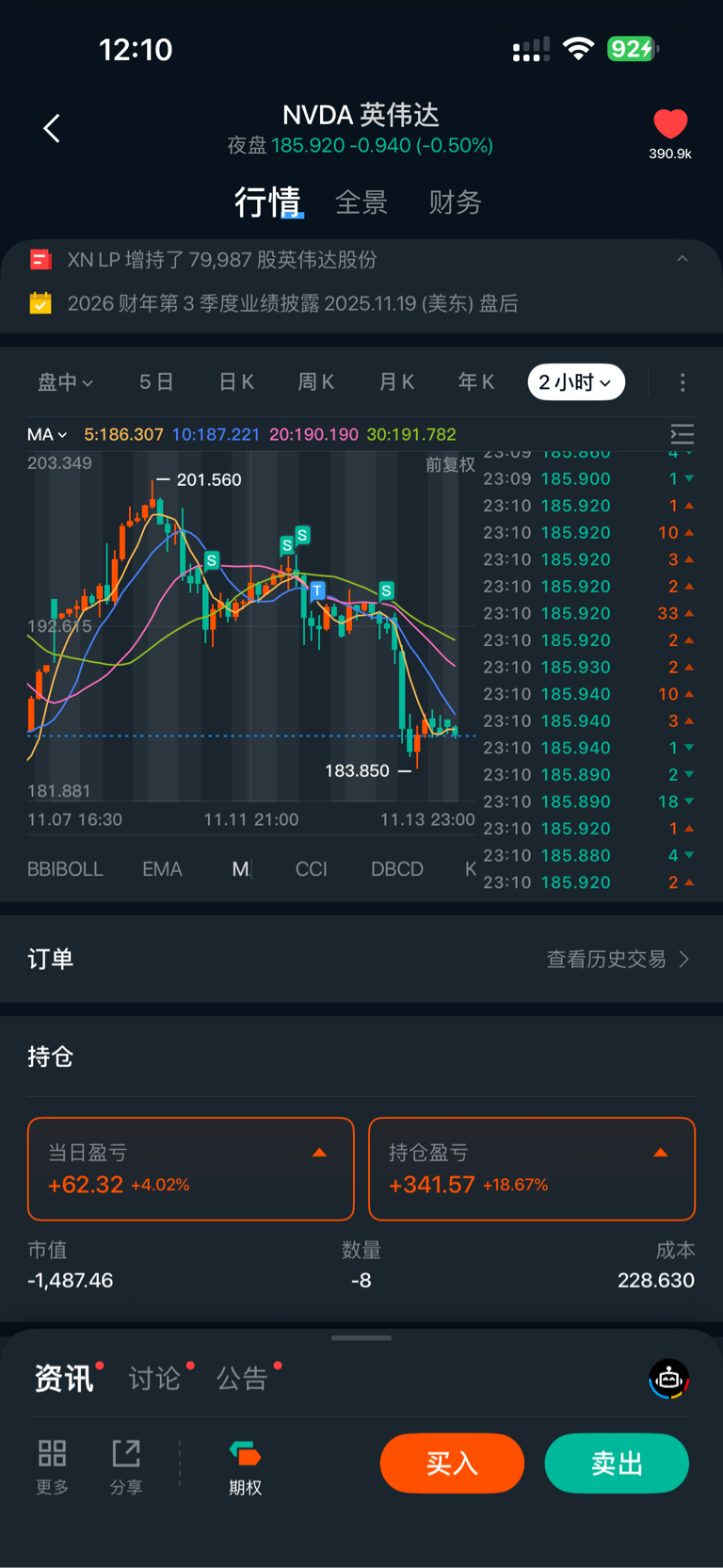The width and height of the screenshot is (723, 1568).
Task: Open the 期权 options icon
Action: [x=245, y=1454]
